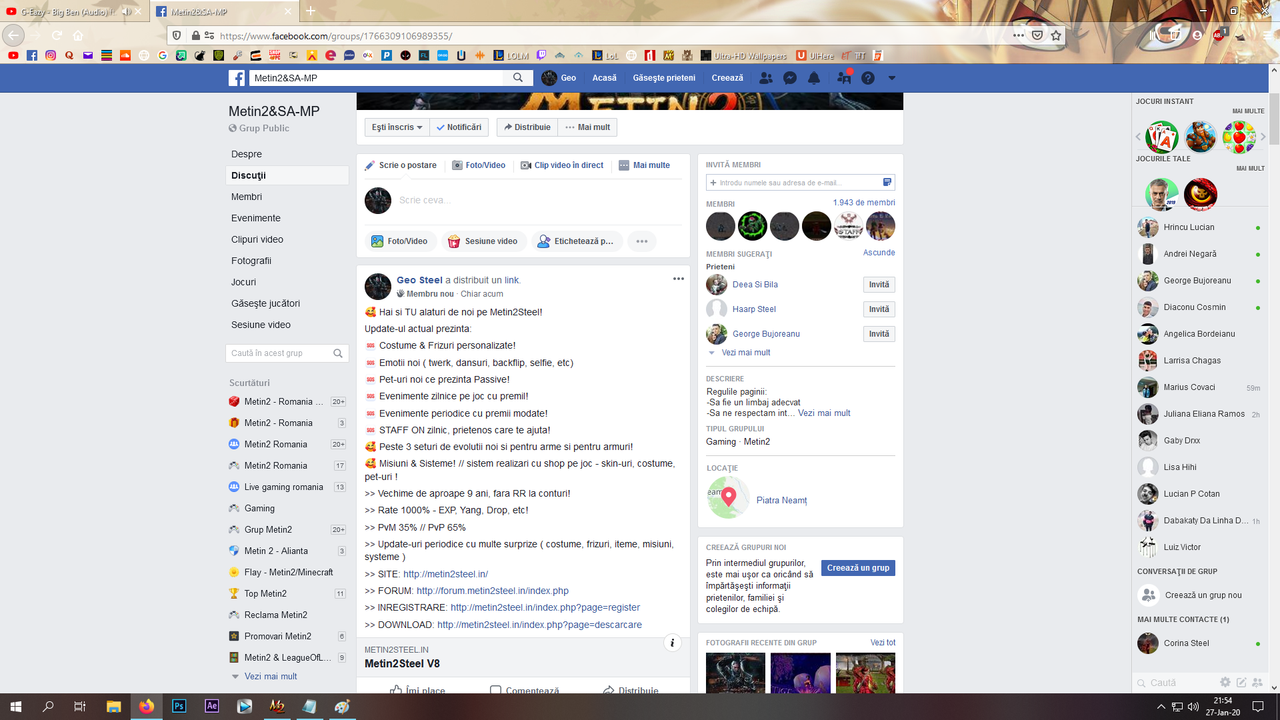Click the search magnifier in Facebook search bar
The width and height of the screenshot is (1280, 720).
coord(518,78)
